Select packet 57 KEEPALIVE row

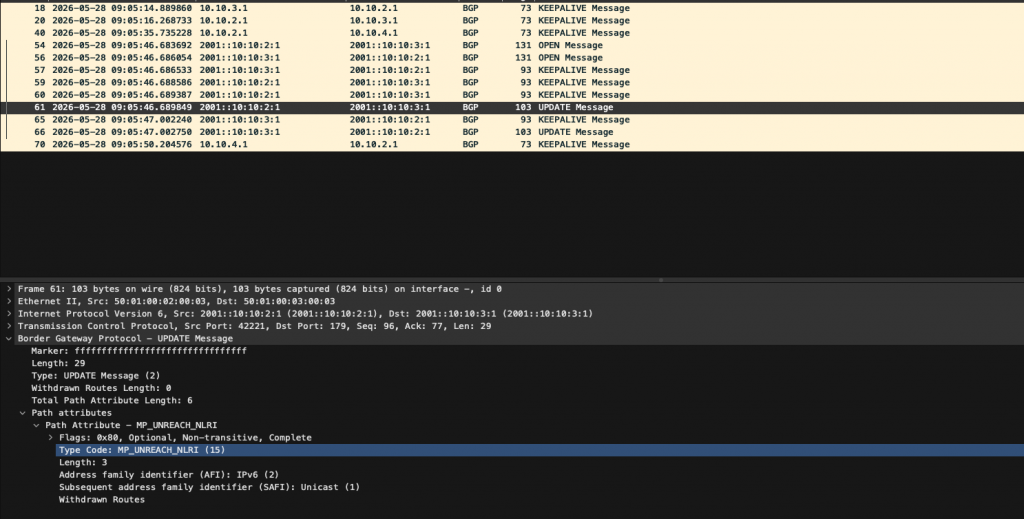512,70
